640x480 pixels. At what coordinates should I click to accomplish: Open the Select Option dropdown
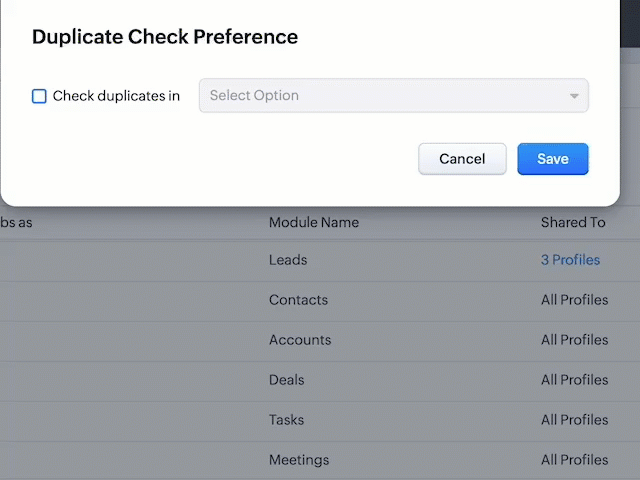393,96
